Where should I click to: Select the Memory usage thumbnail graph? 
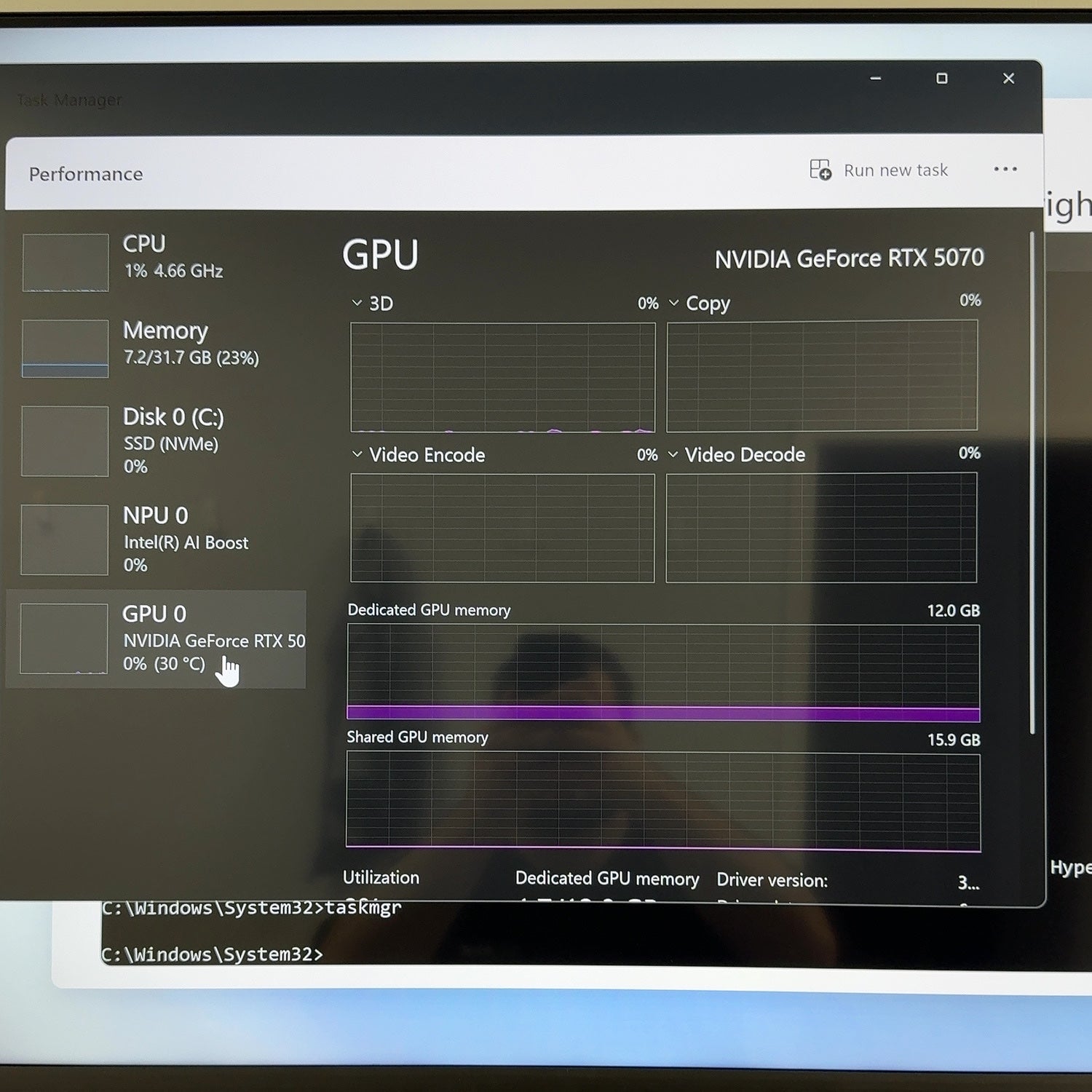click(66, 349)
